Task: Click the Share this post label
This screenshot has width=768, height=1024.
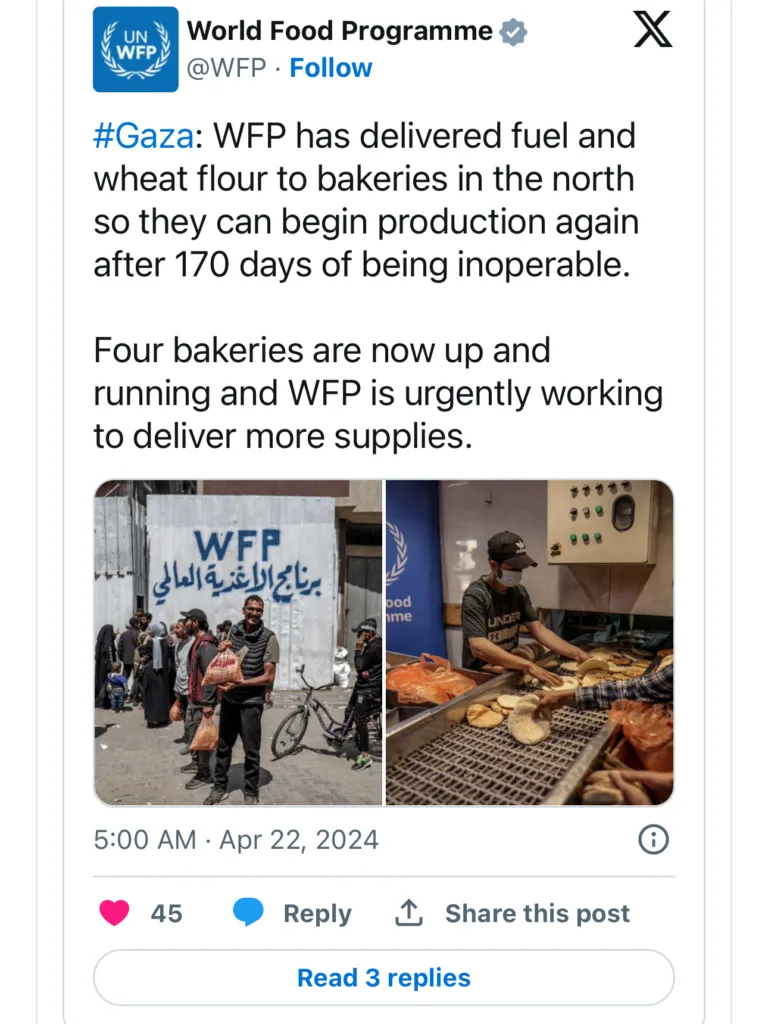Action: tap(537, 913)
